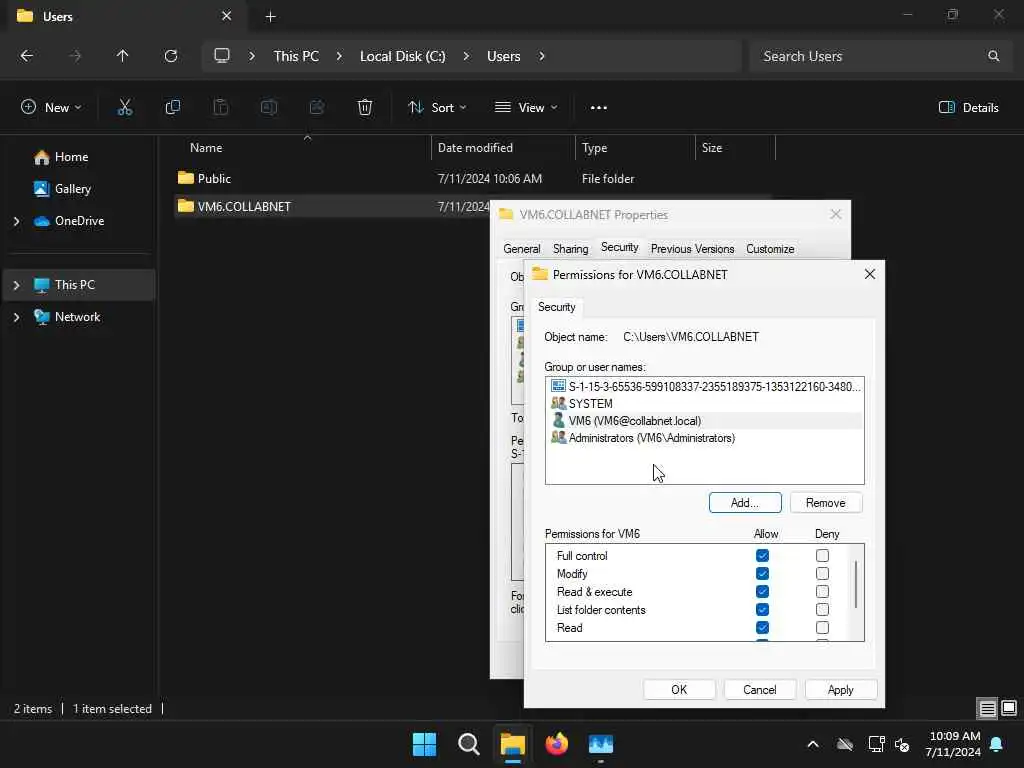Toggle Allow for Modify

click(762, 573)
